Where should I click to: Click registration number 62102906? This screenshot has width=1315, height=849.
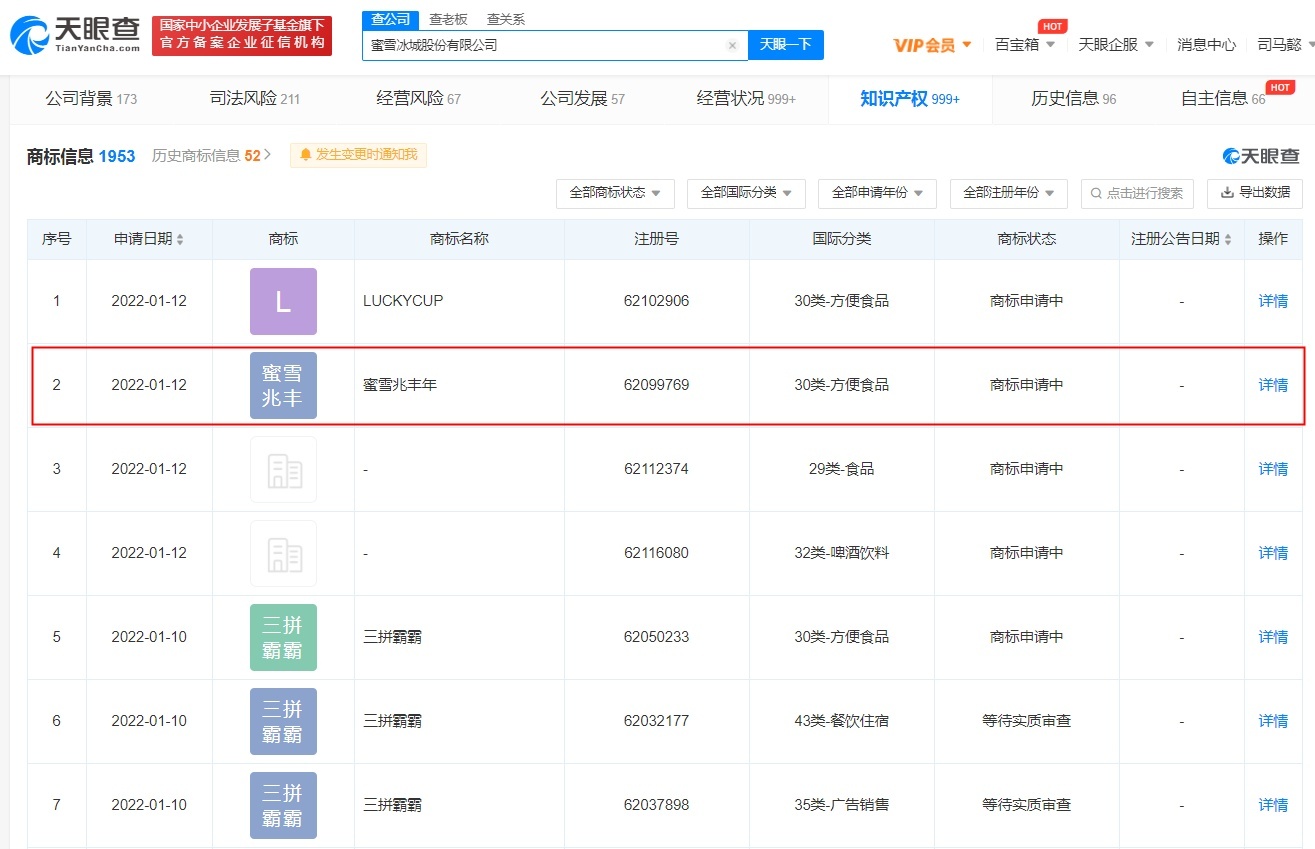(656, 301)
